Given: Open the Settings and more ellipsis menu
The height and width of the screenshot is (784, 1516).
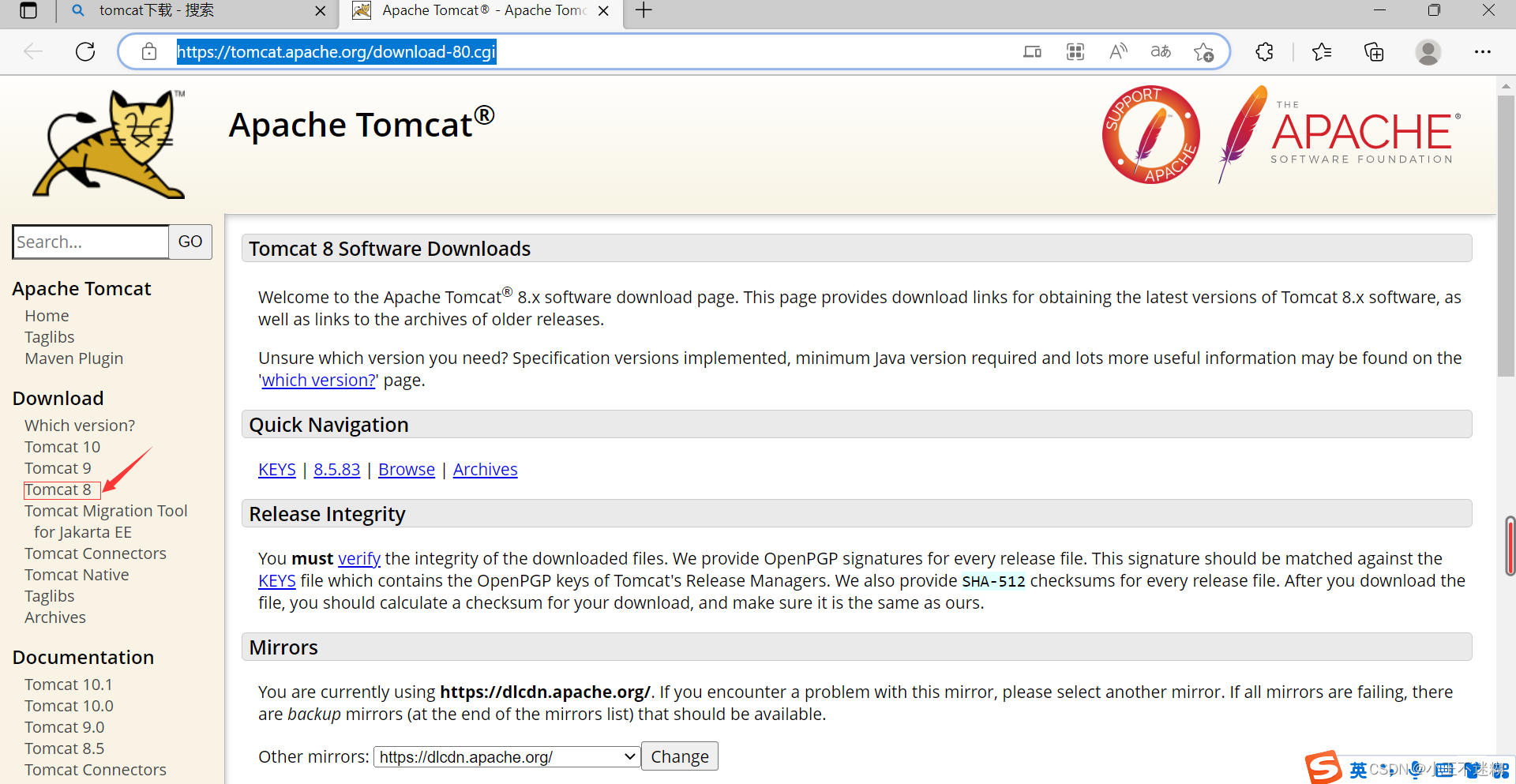Looking at the screenshot, I should click(1482, 52).
